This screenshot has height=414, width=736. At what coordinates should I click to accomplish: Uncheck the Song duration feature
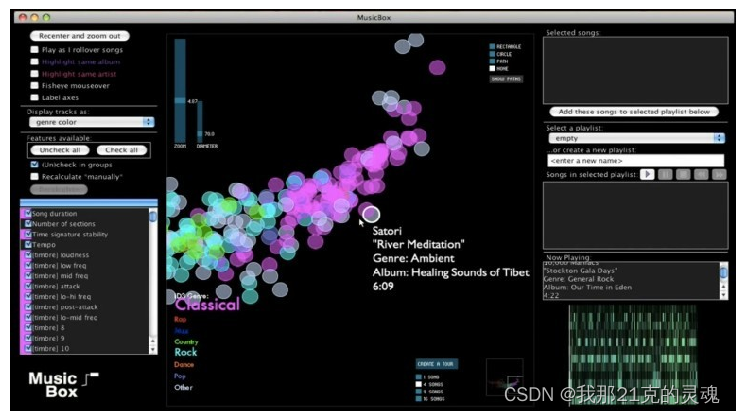tap(28, 214)
